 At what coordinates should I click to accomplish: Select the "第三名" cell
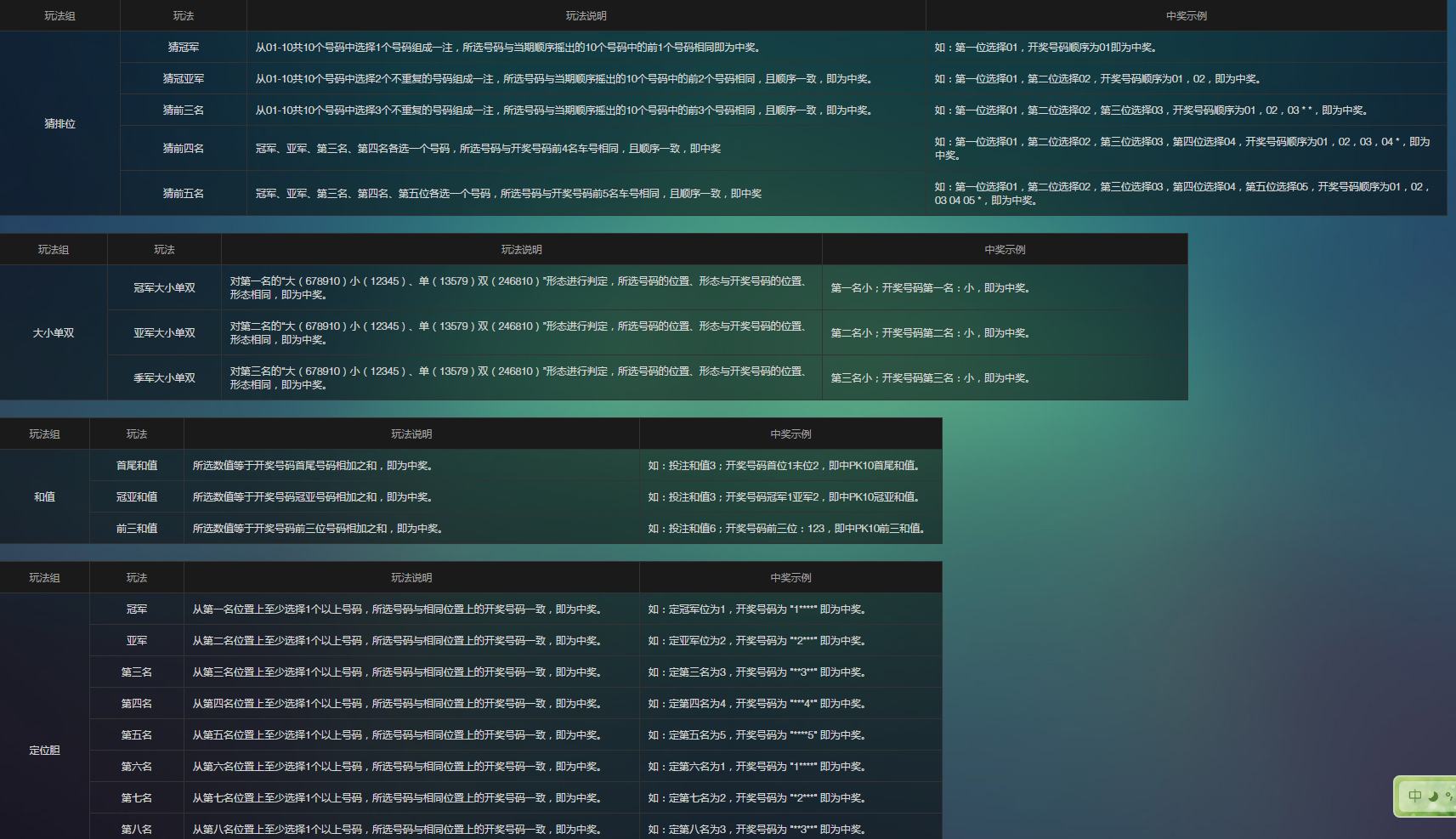tap(137, 672)
